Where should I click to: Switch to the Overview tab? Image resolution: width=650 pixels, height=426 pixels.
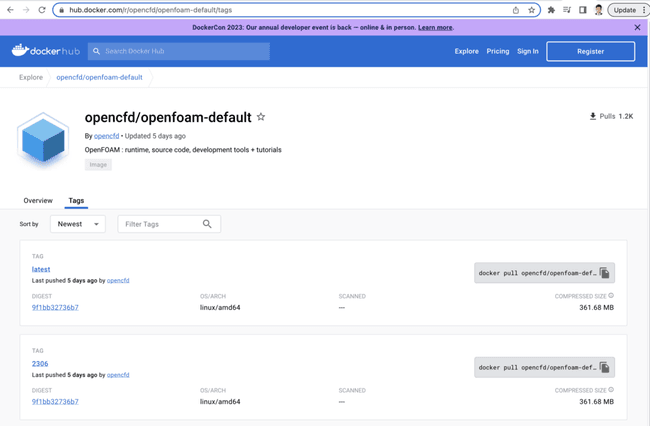pos(38,201)
